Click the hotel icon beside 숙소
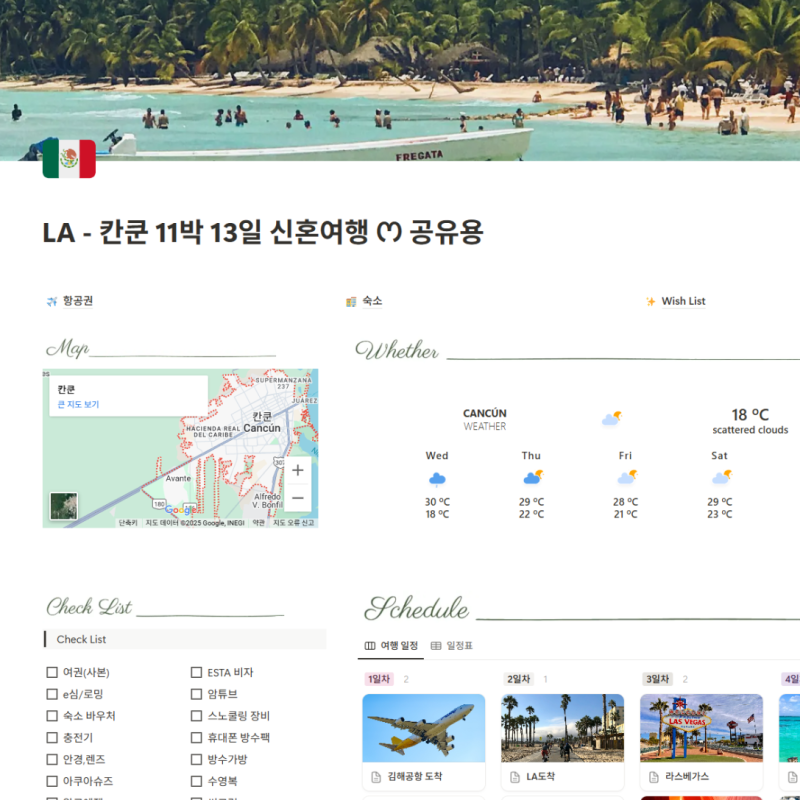Screen dimensions: 800x800 pyautogui.click(x=351, y=302)
